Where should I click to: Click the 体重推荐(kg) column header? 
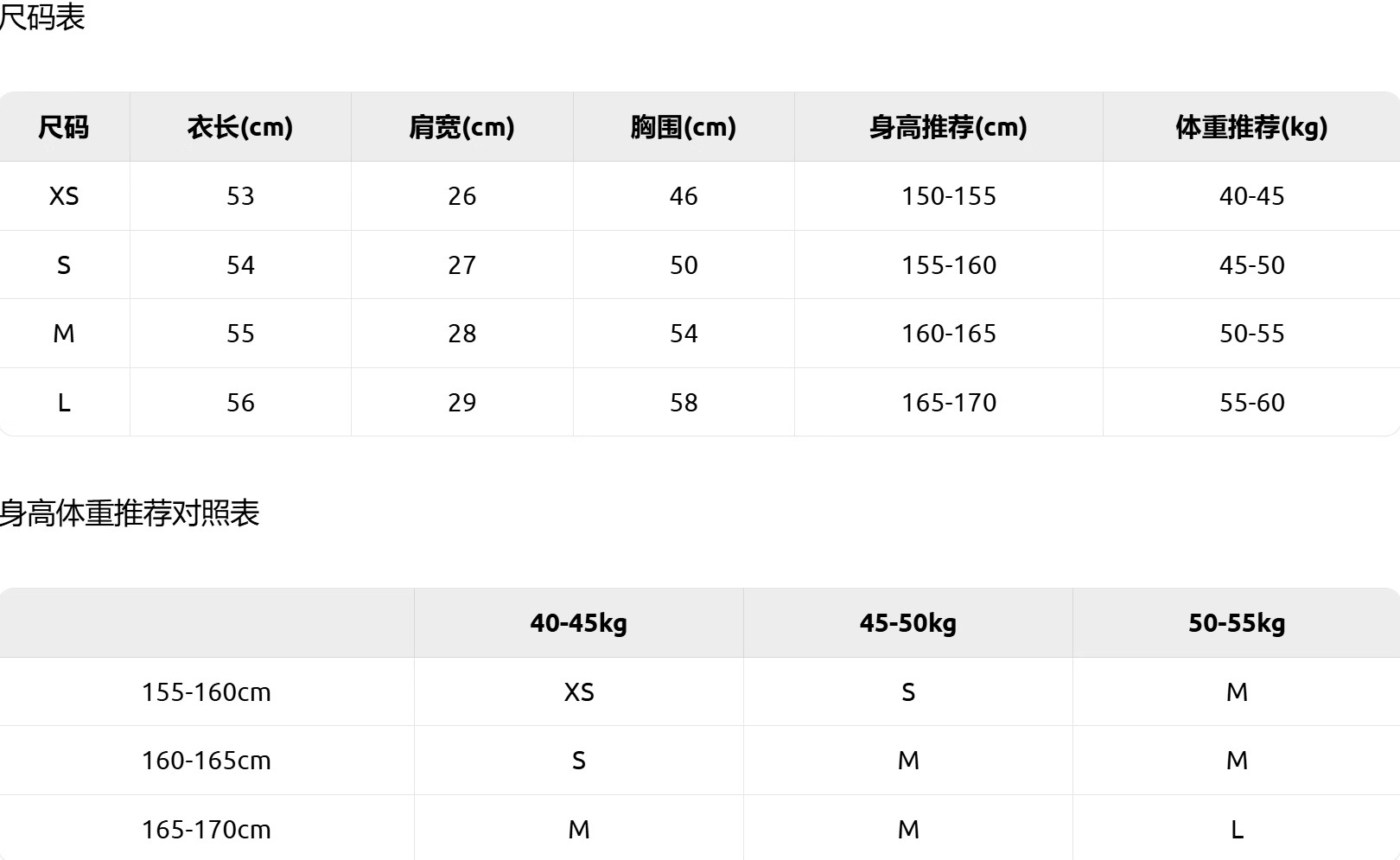click(1251, 127)
